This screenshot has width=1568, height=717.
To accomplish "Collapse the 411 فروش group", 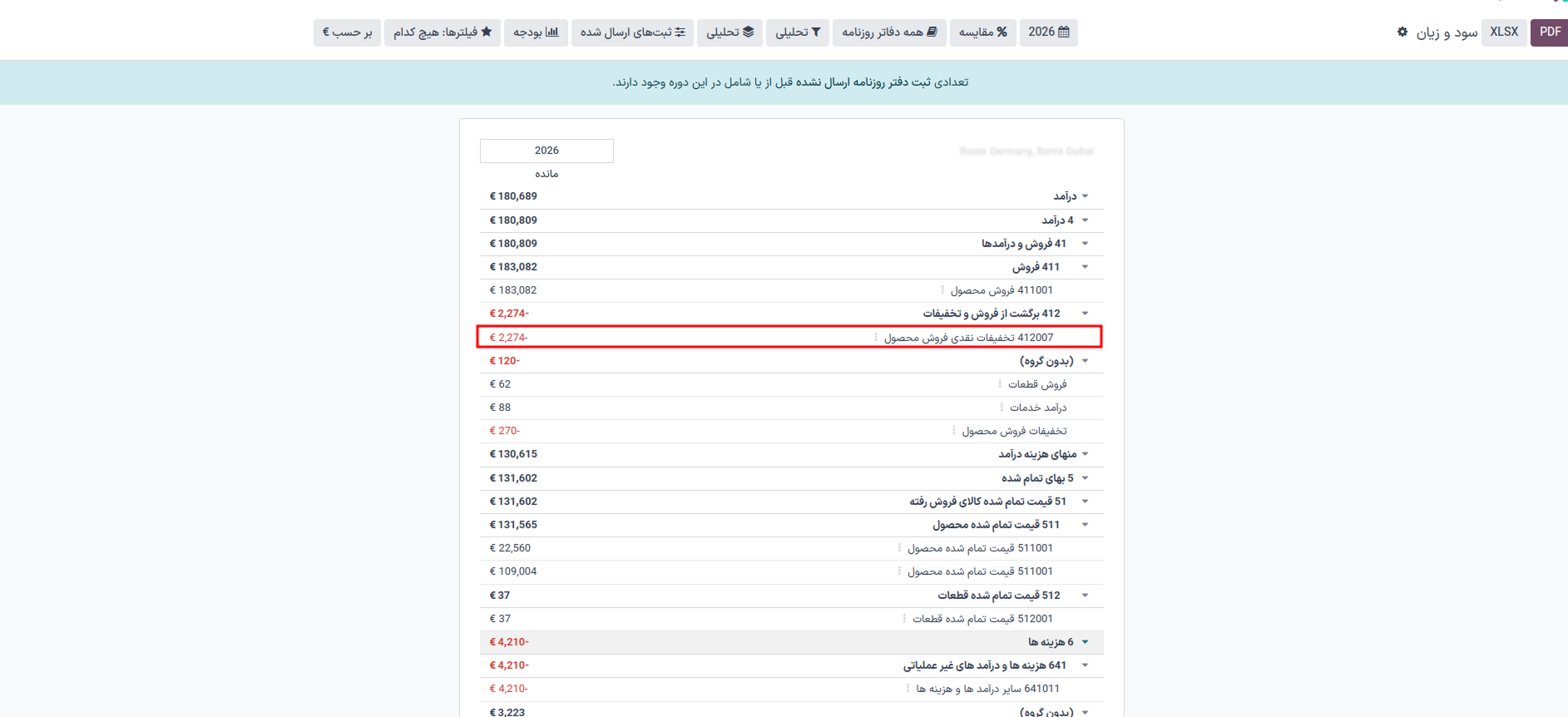I will pyautogui.click(x=1085, y=267).
